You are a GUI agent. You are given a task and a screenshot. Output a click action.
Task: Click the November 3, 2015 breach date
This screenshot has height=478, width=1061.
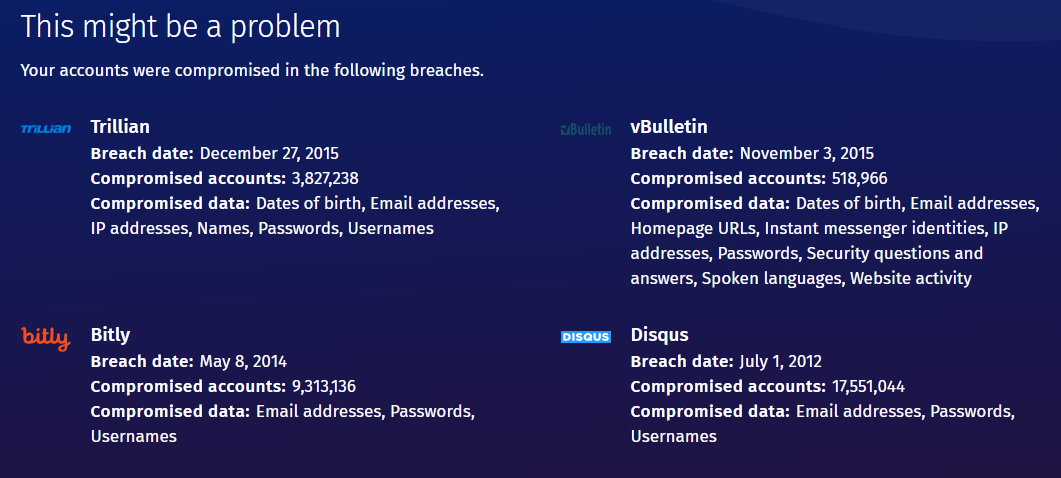tap(807, 154)
